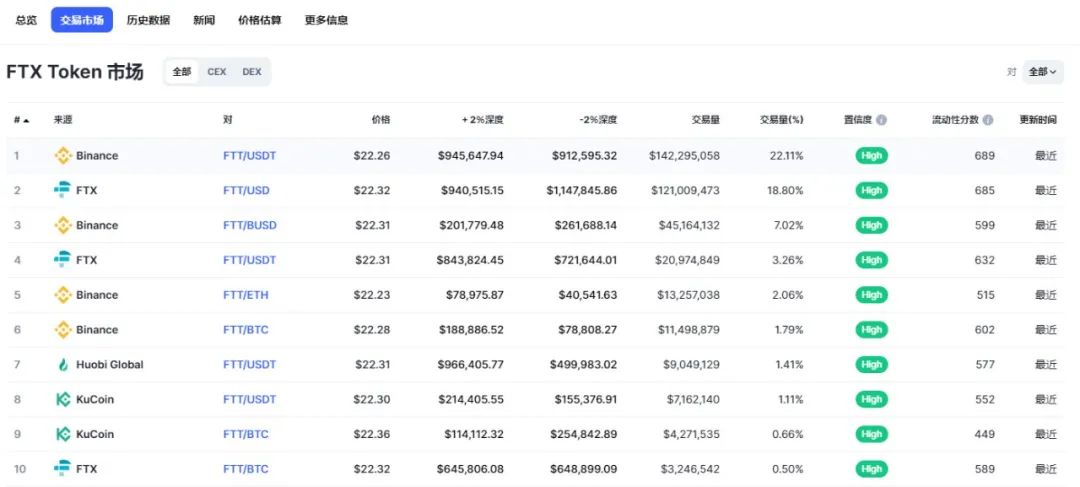
Task: Open the 新闻 tab
Action: point(204,20)
